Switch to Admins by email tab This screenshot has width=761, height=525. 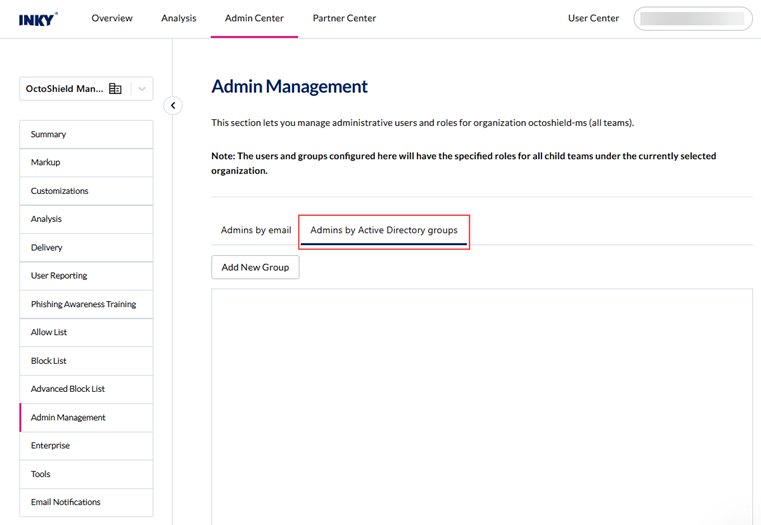point(256,230)
